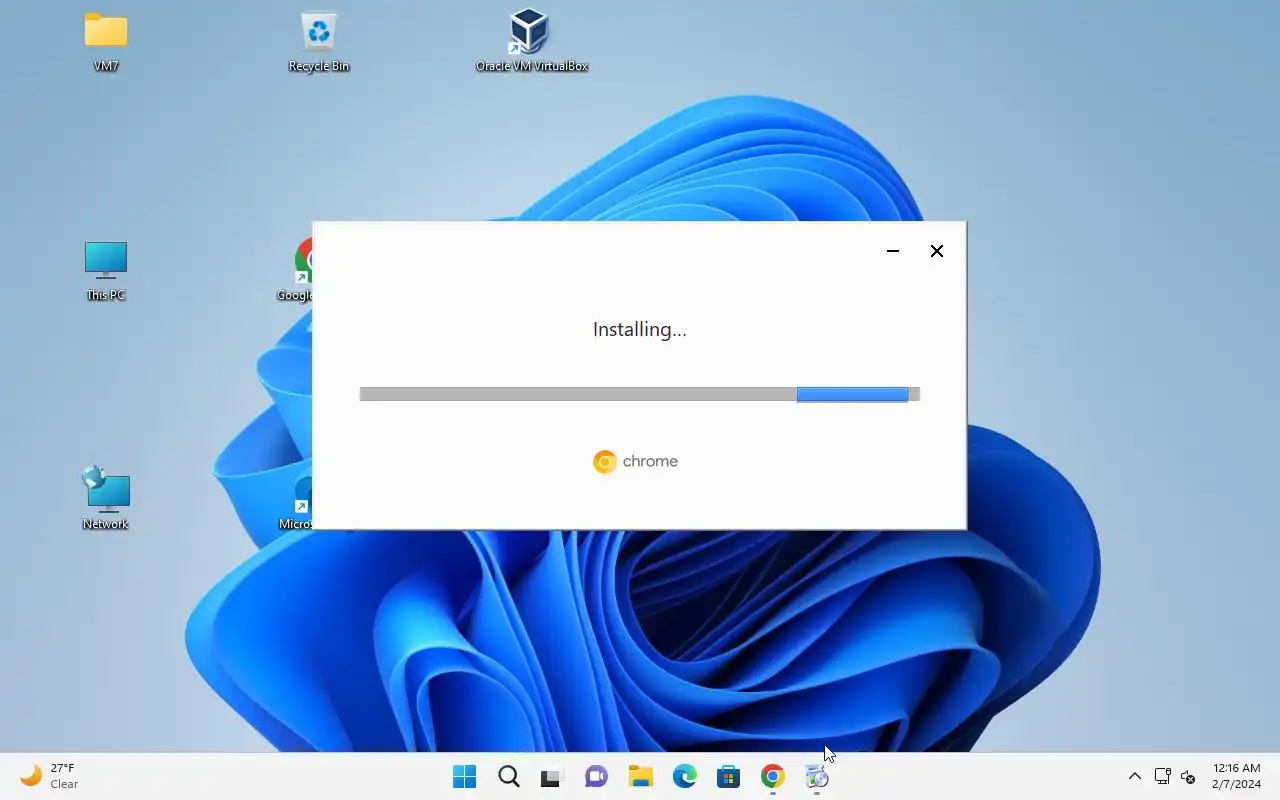This screenshot has width=1280, height=800.
Task: Select the Microsoft Edge desktop shortcut behind installer
Action: click(297, 500)
